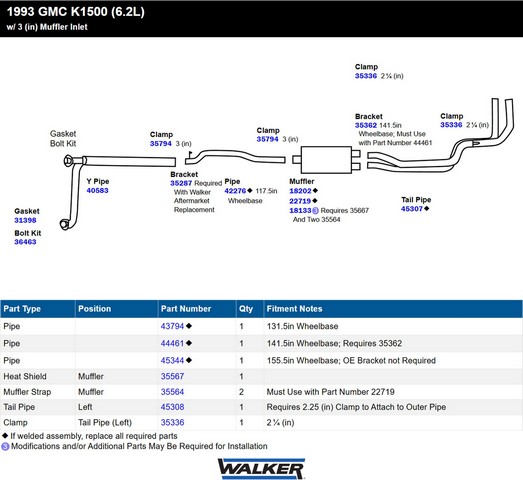
Task: Open Tail Pipe part number 45307
Action: click(412, 209)
